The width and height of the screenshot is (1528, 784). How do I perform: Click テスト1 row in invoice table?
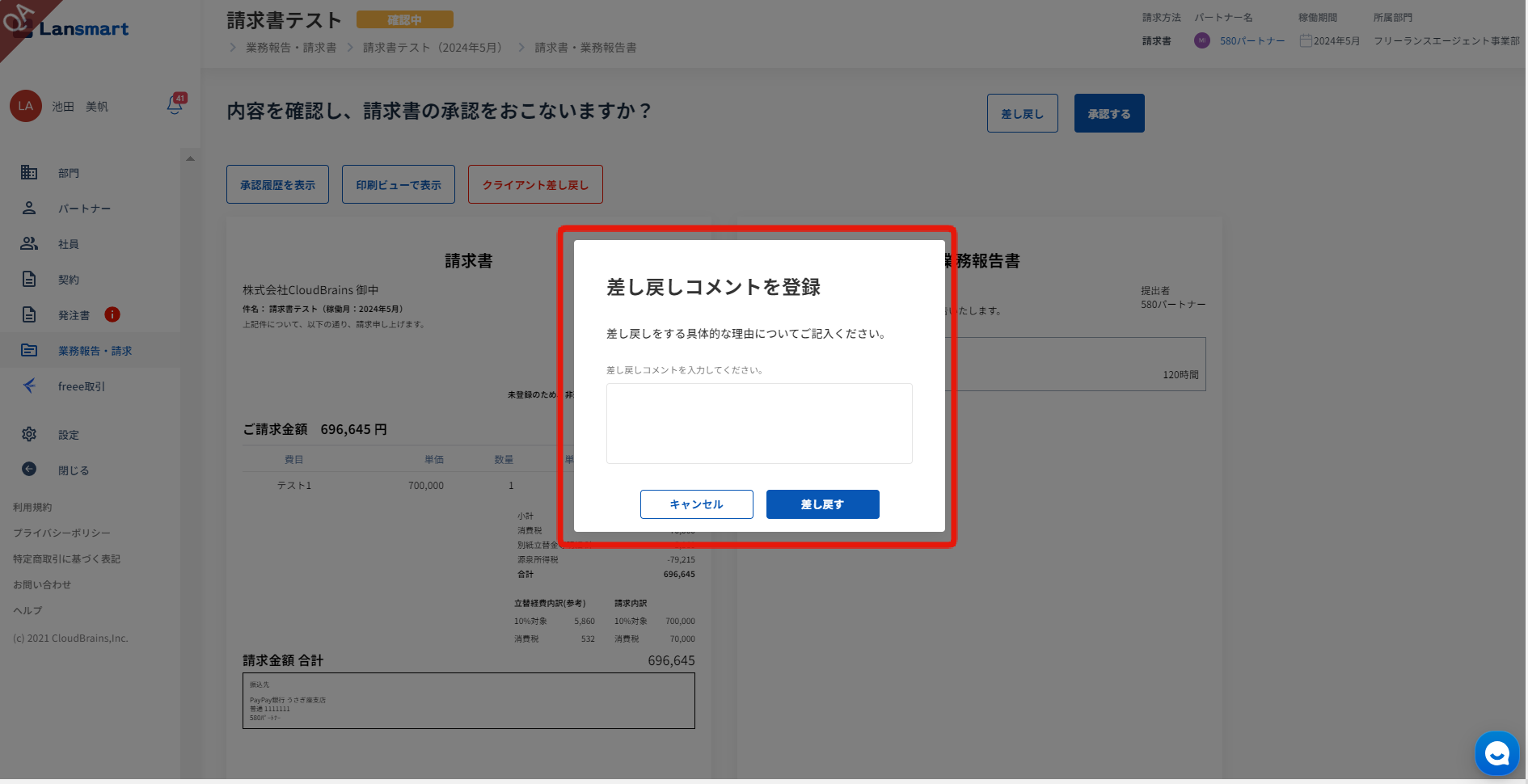[469, 485]
